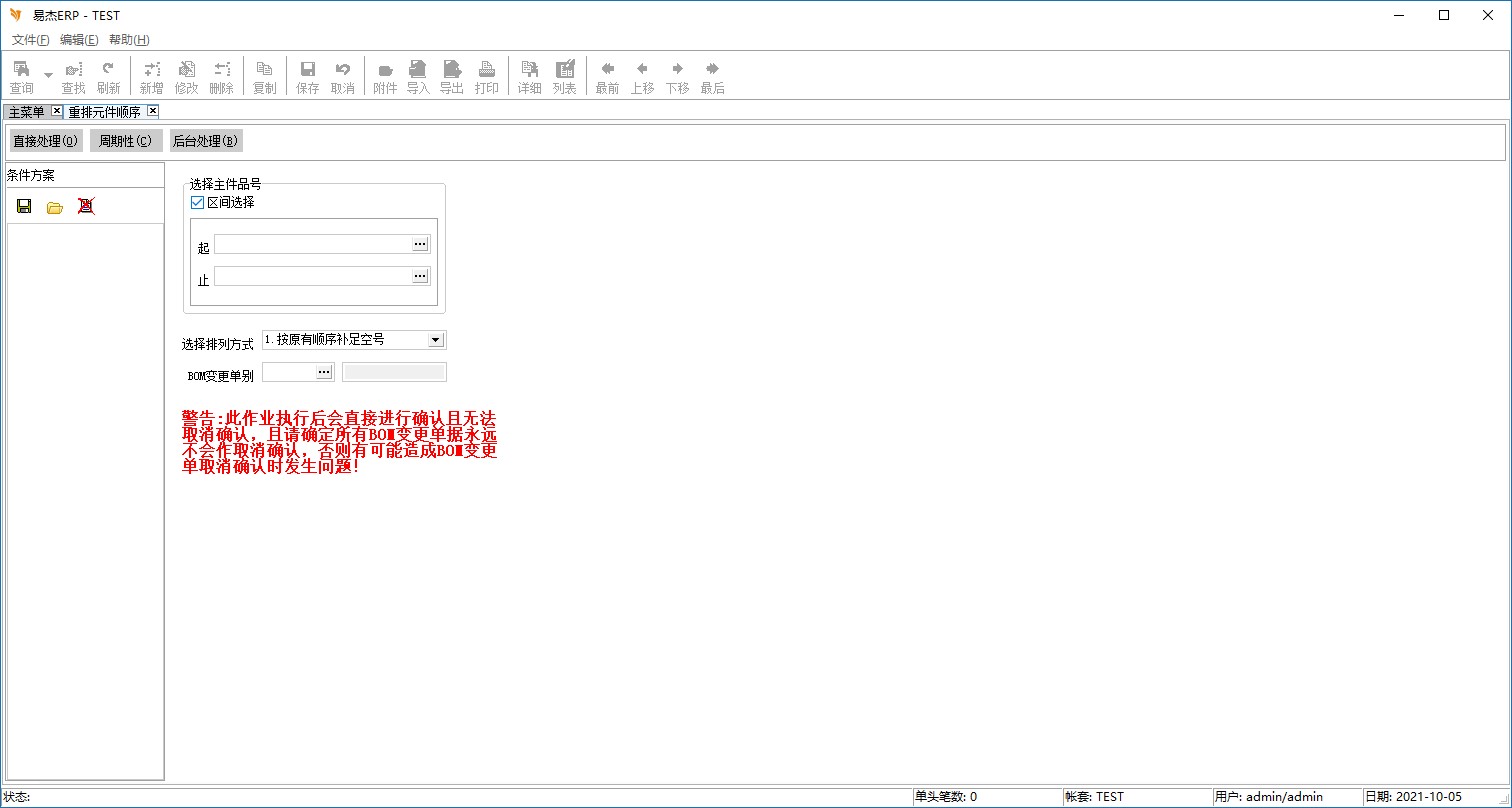The image size is (1512, 808).
Task: Open lookup for 止 ending item number
Action: pos(420,276)
